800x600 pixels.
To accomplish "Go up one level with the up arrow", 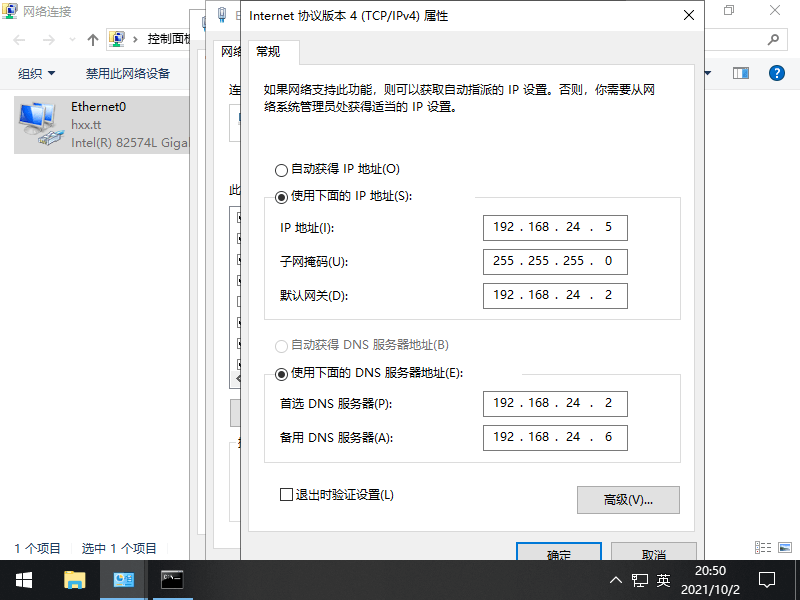I will (x=92, y=40).
